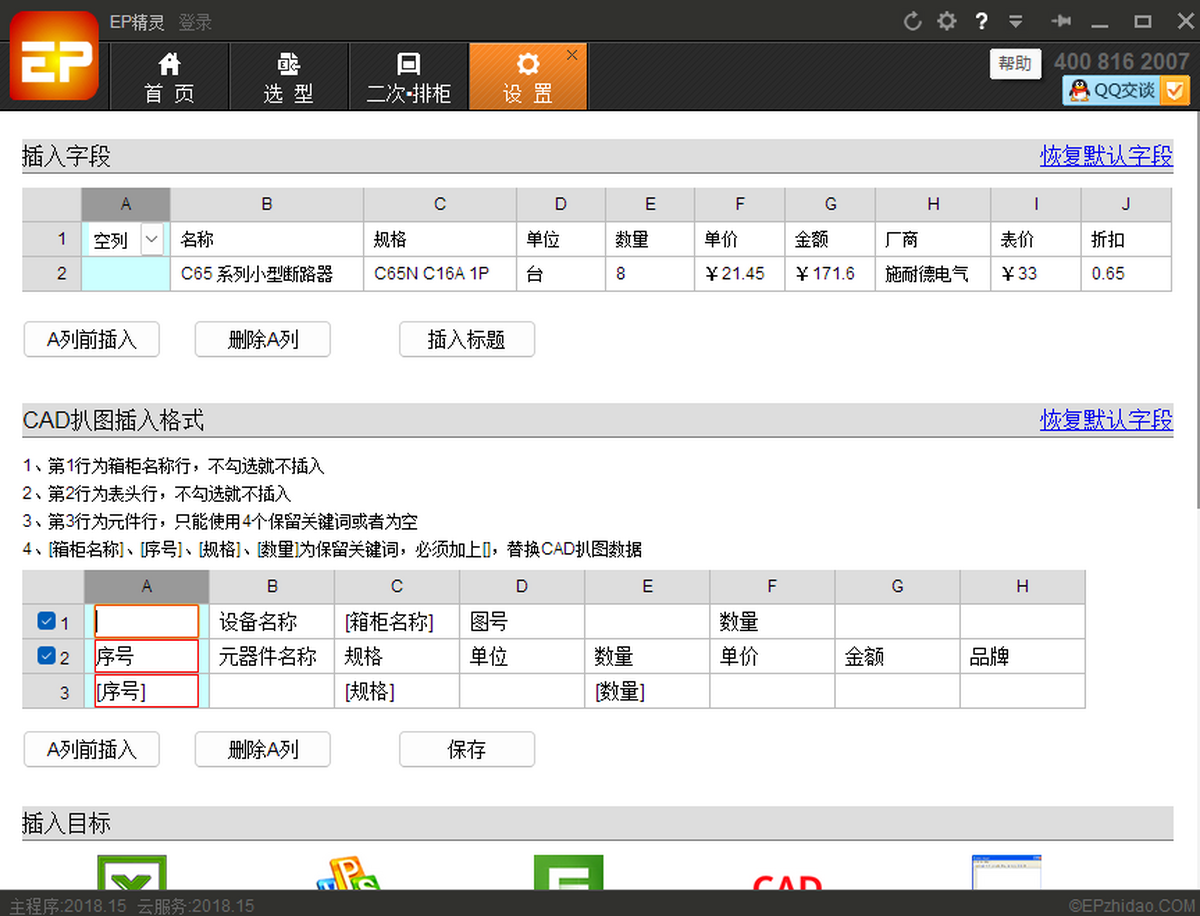
Task: Choose the WPS insert target icon
Action: pyautogui.click(x=348, y=872)
